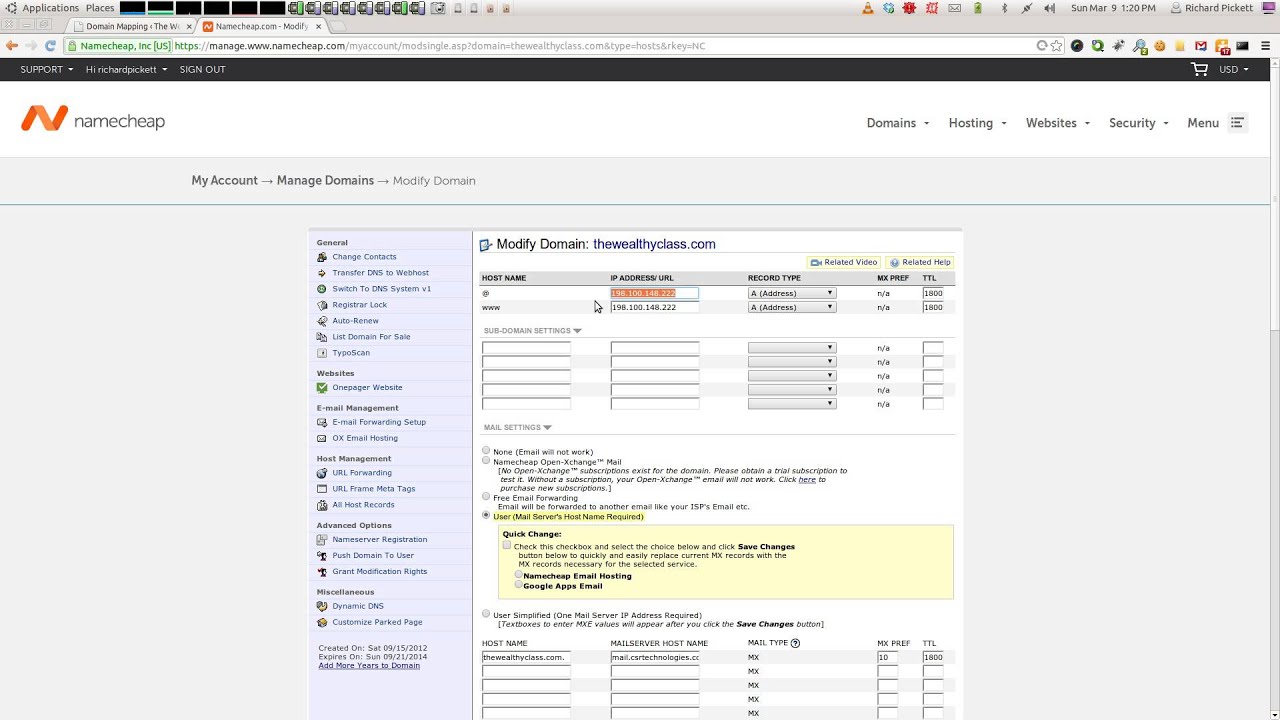Click the www host IP address field
The height and width of the screenshot is (720, 1280).
pyautogui.click(x=654, y=307)
